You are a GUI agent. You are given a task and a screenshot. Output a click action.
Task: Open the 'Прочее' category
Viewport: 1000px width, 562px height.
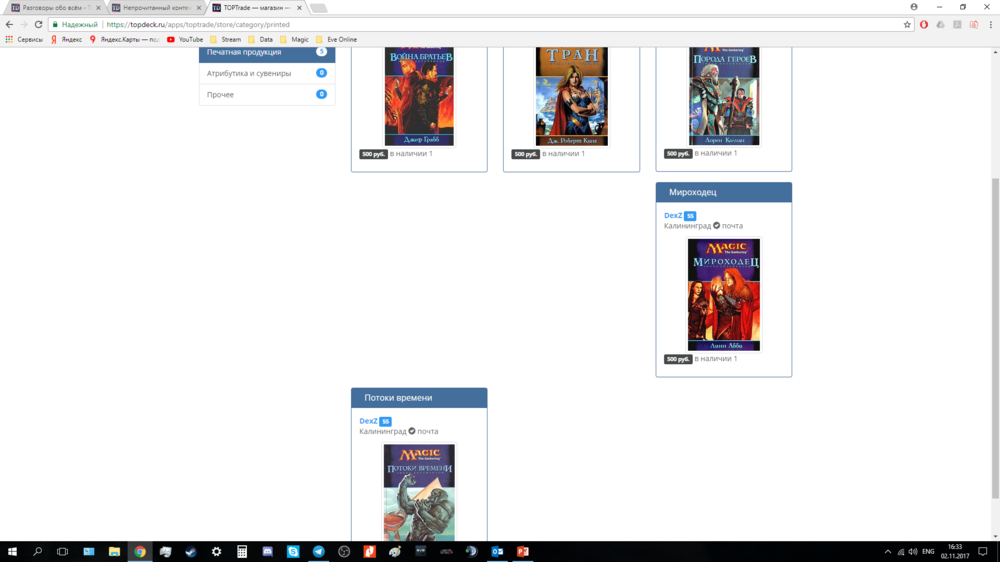(220, 95)
